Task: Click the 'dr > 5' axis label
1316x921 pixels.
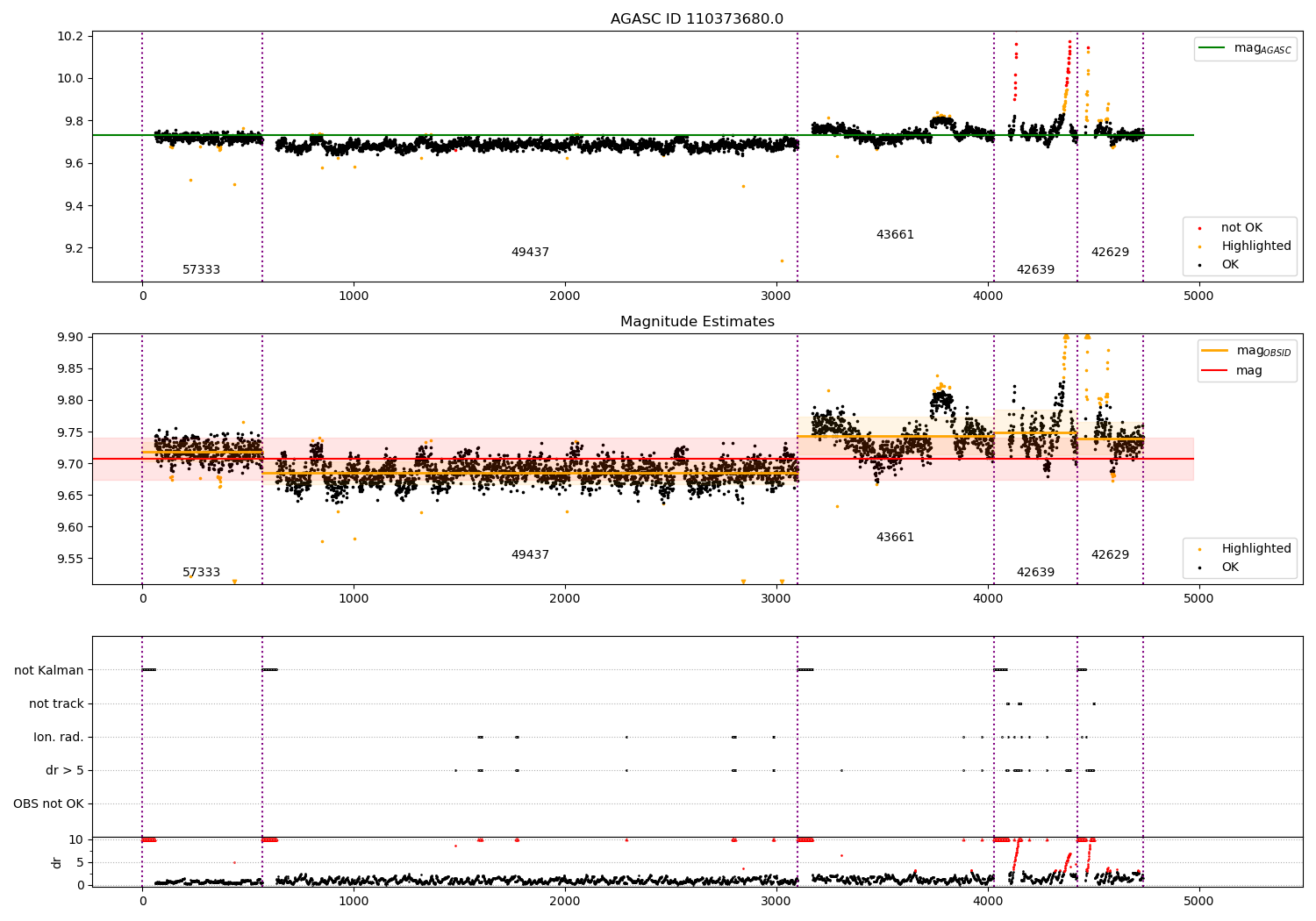Action: [65, 770]
